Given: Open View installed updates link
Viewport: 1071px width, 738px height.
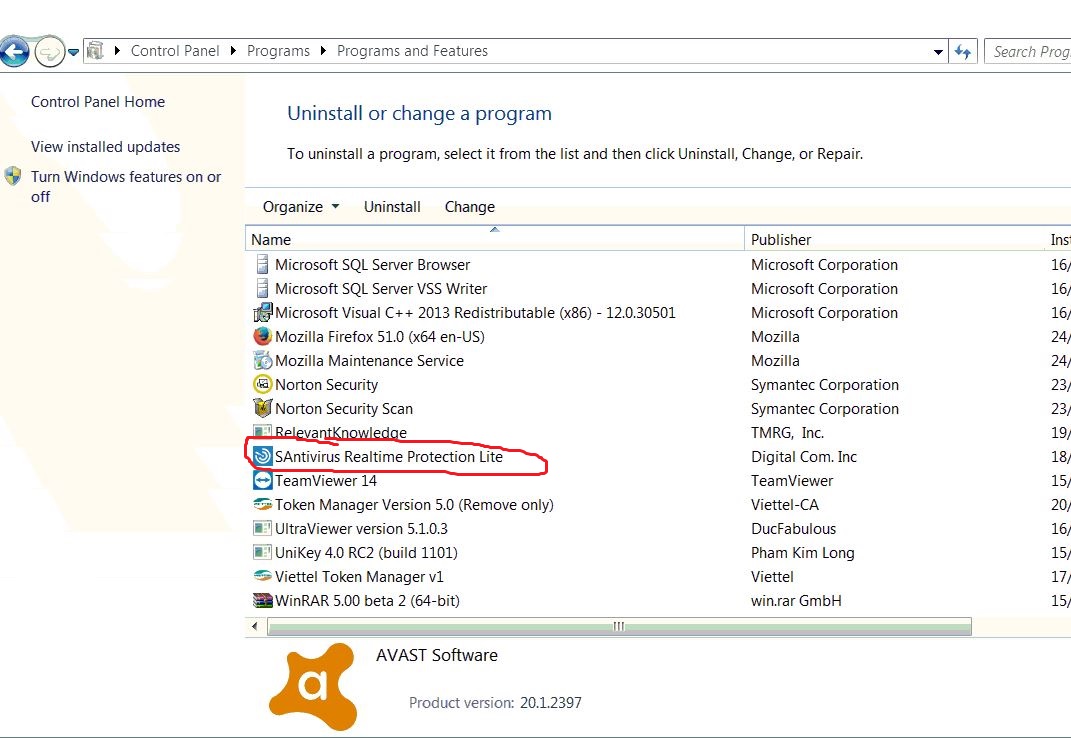Looking at the screenshot, I should click(105, 147).
